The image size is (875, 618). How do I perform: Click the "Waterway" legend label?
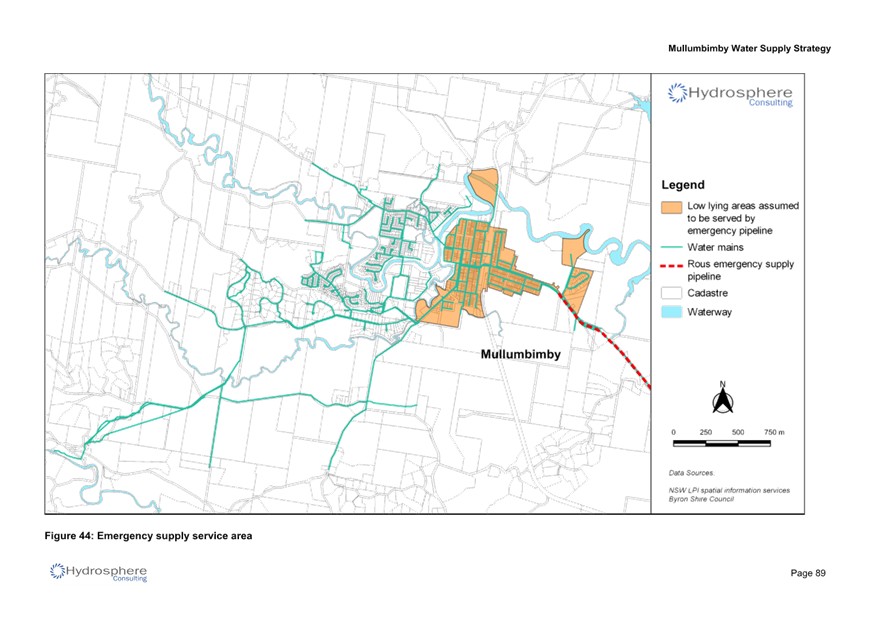click(x=709, y=312)
